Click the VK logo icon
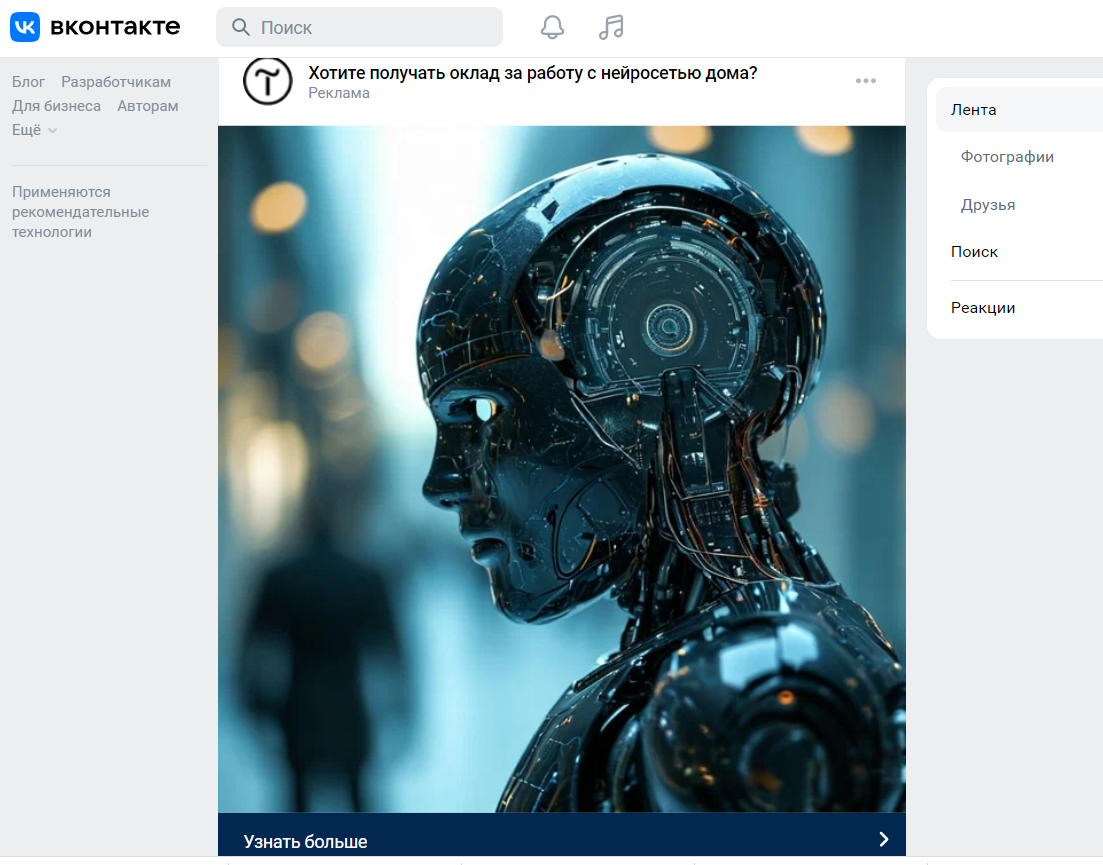This screenshot has width=1103, height=865. pyautogui.click(x=25, y=27)
